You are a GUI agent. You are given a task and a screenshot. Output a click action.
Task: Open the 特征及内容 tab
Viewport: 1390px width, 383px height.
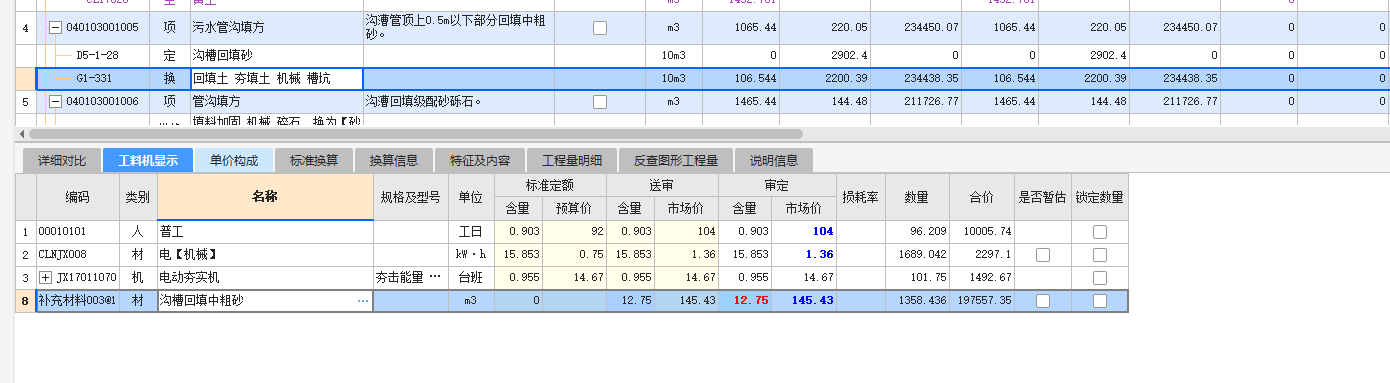coord(480,160)
